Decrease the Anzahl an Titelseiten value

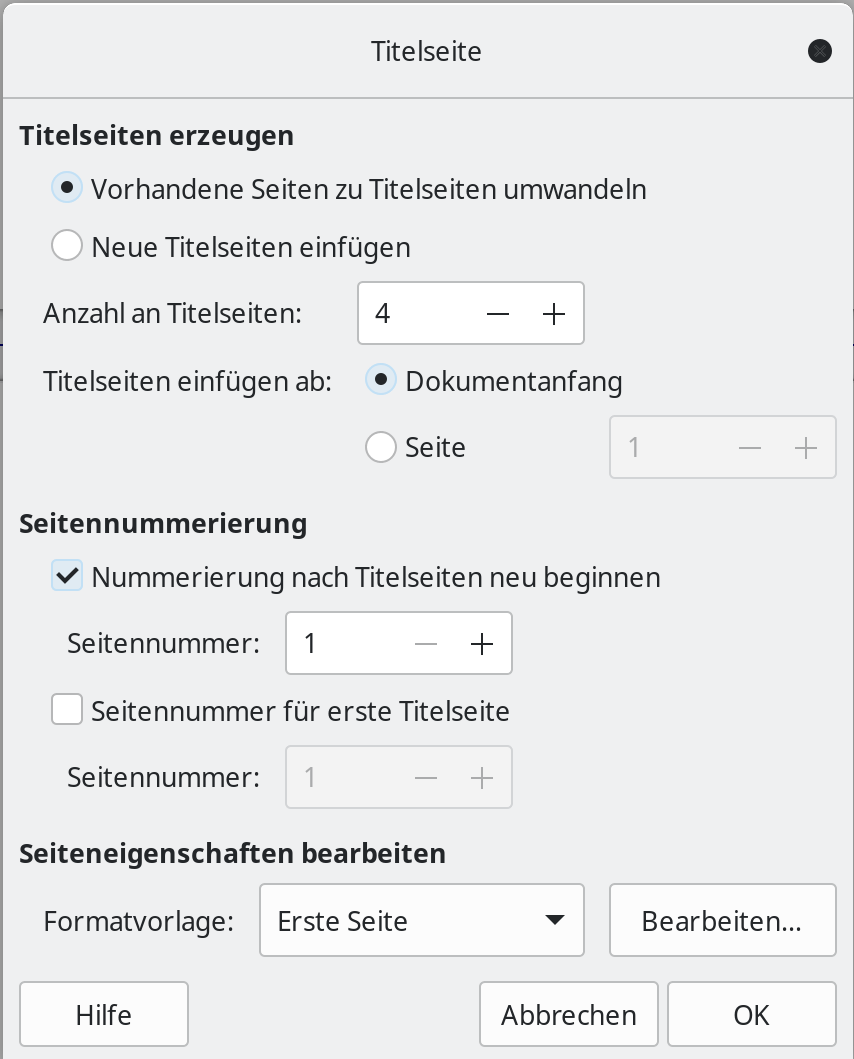pyautogui.click(x=498, y=314)
